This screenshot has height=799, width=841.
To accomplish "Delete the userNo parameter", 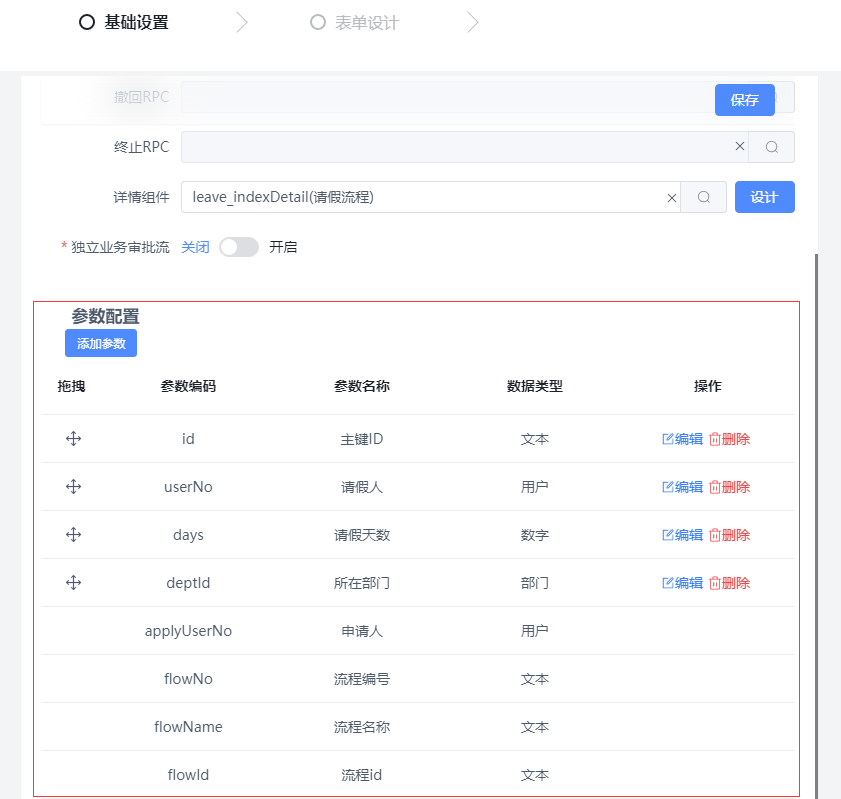I will tap(729, 487).
